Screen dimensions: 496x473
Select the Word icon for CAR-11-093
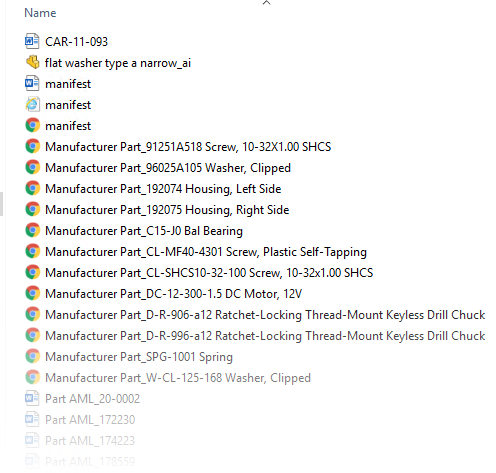coord(32,41)
